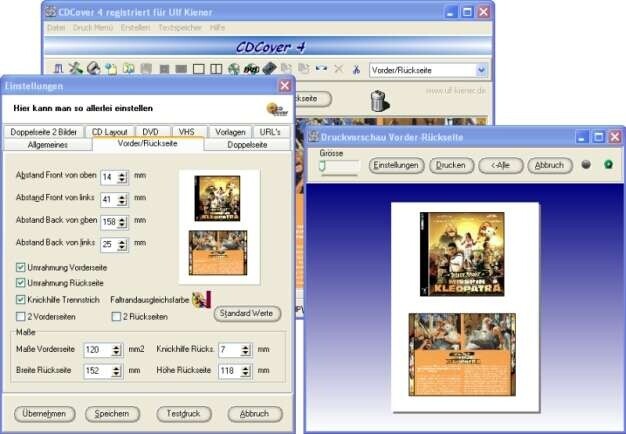Screen dimensions: 626x434
Task: Click the swap arrows toolbar icon
Action: pos(321,69)
